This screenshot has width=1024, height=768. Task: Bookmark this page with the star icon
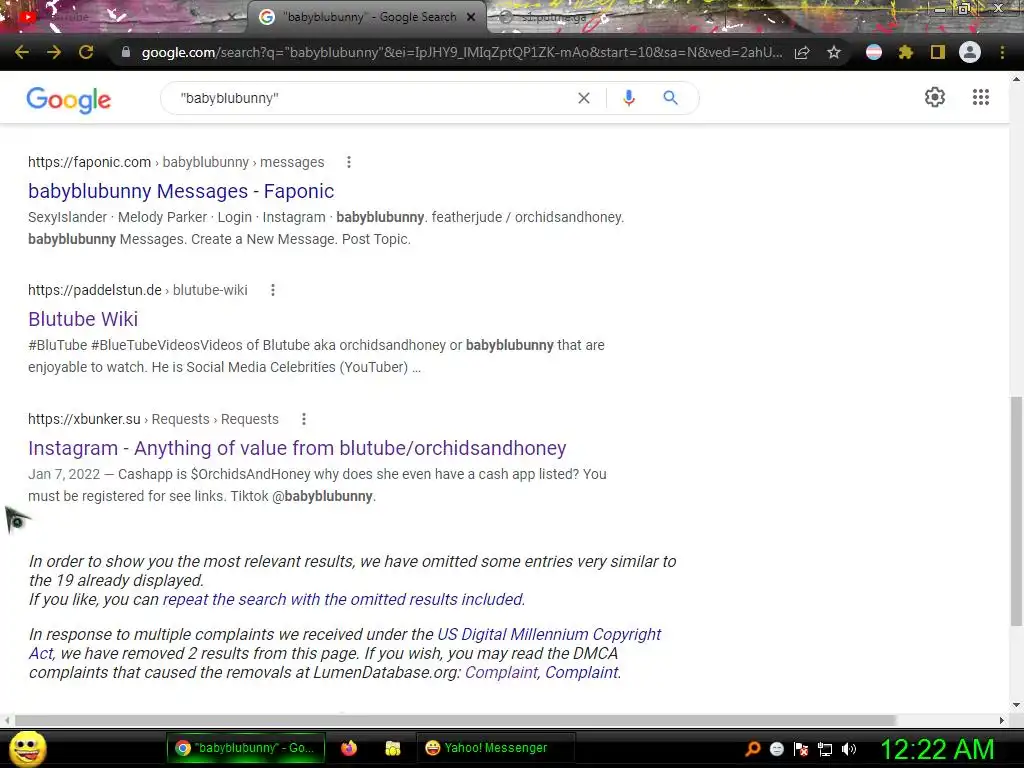(834, 52)
